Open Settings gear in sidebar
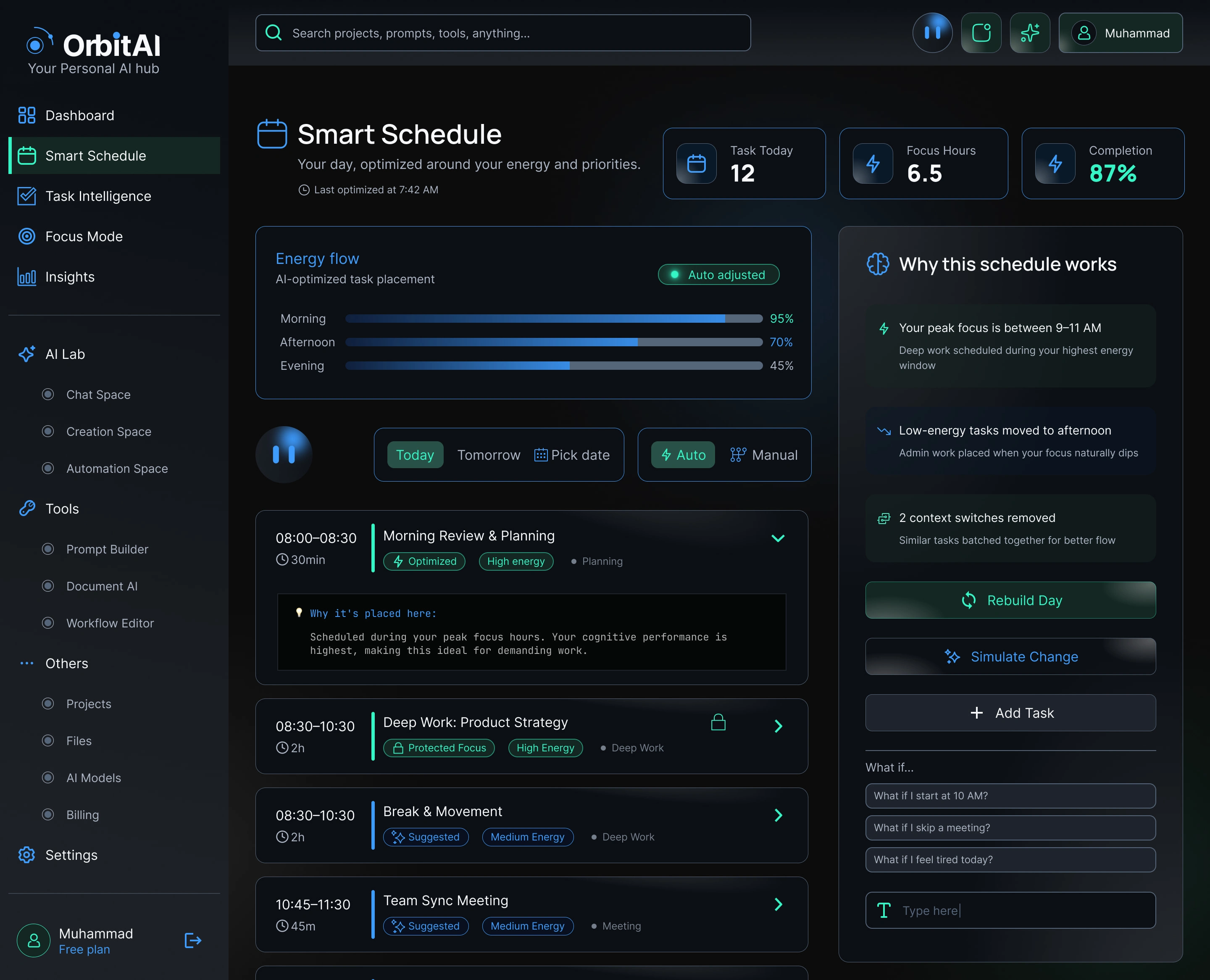 (x=26, y=855)
